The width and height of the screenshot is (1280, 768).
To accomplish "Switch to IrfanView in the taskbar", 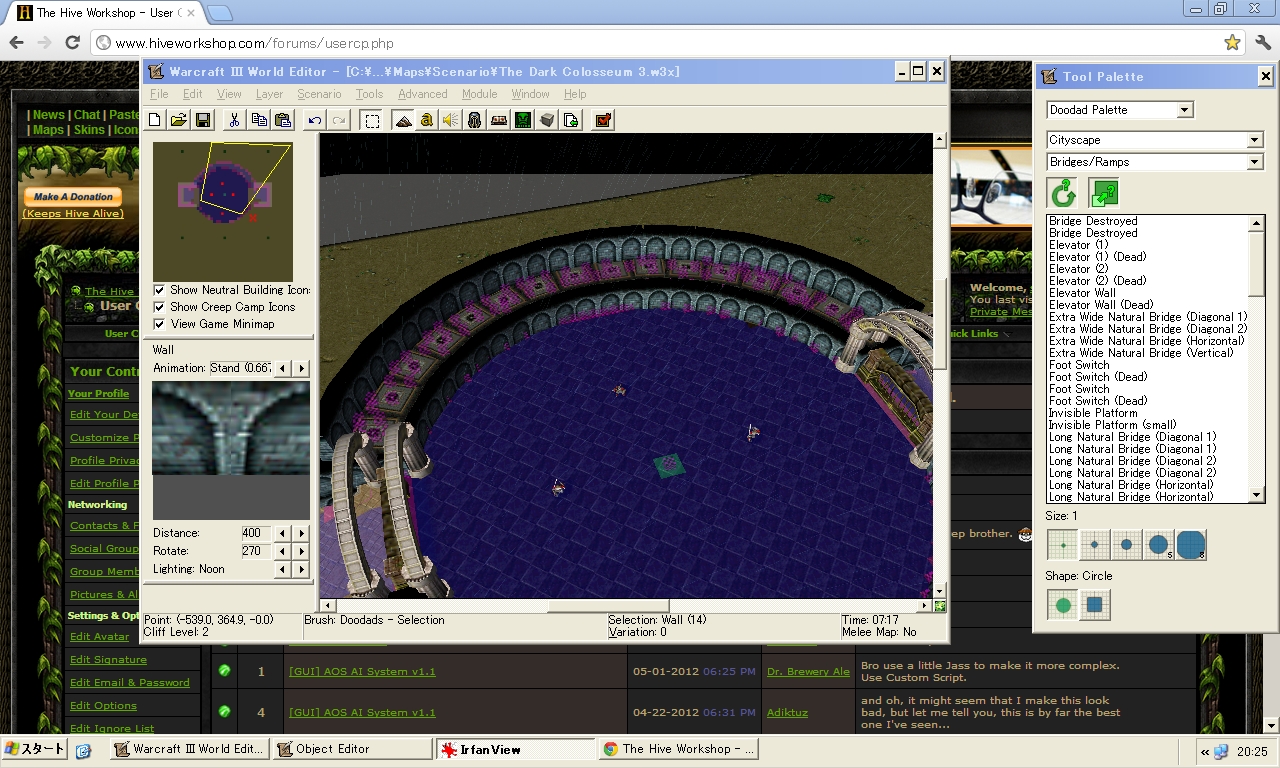I will [x=514, y=749].
